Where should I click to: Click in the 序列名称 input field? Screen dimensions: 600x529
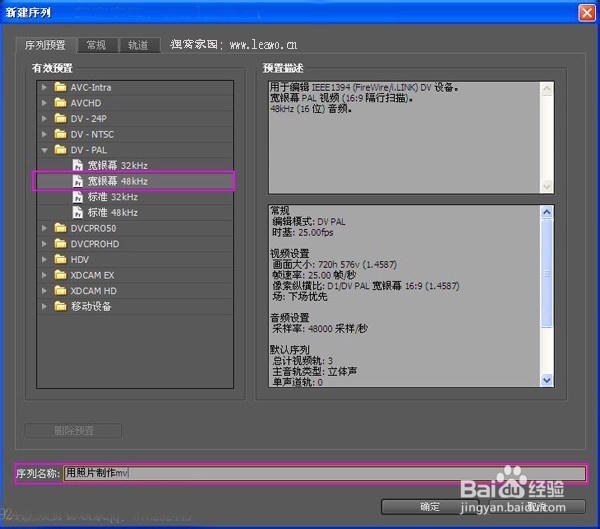[x=324, y=473]
